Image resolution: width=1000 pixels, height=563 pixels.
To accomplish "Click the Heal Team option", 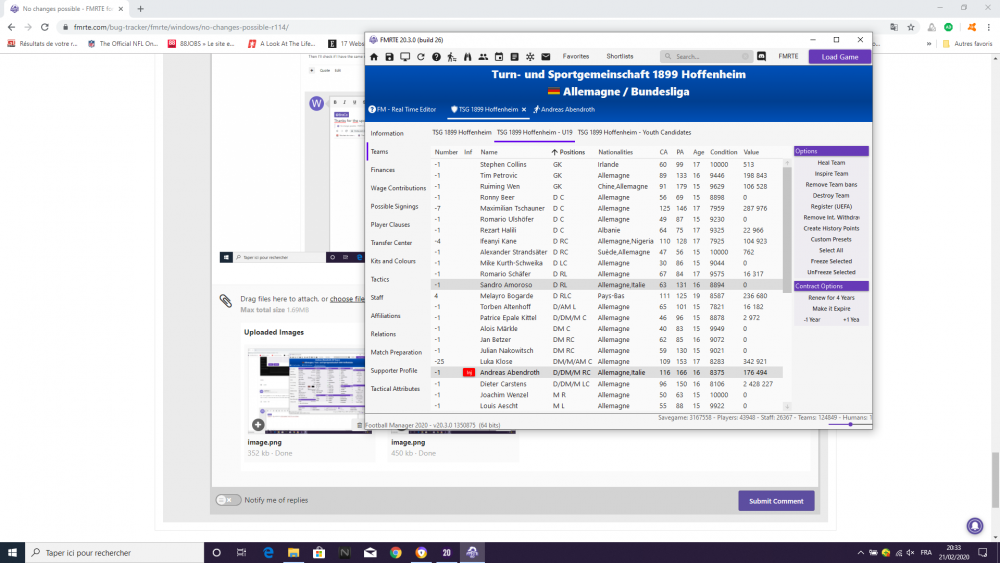I will 831,163.
